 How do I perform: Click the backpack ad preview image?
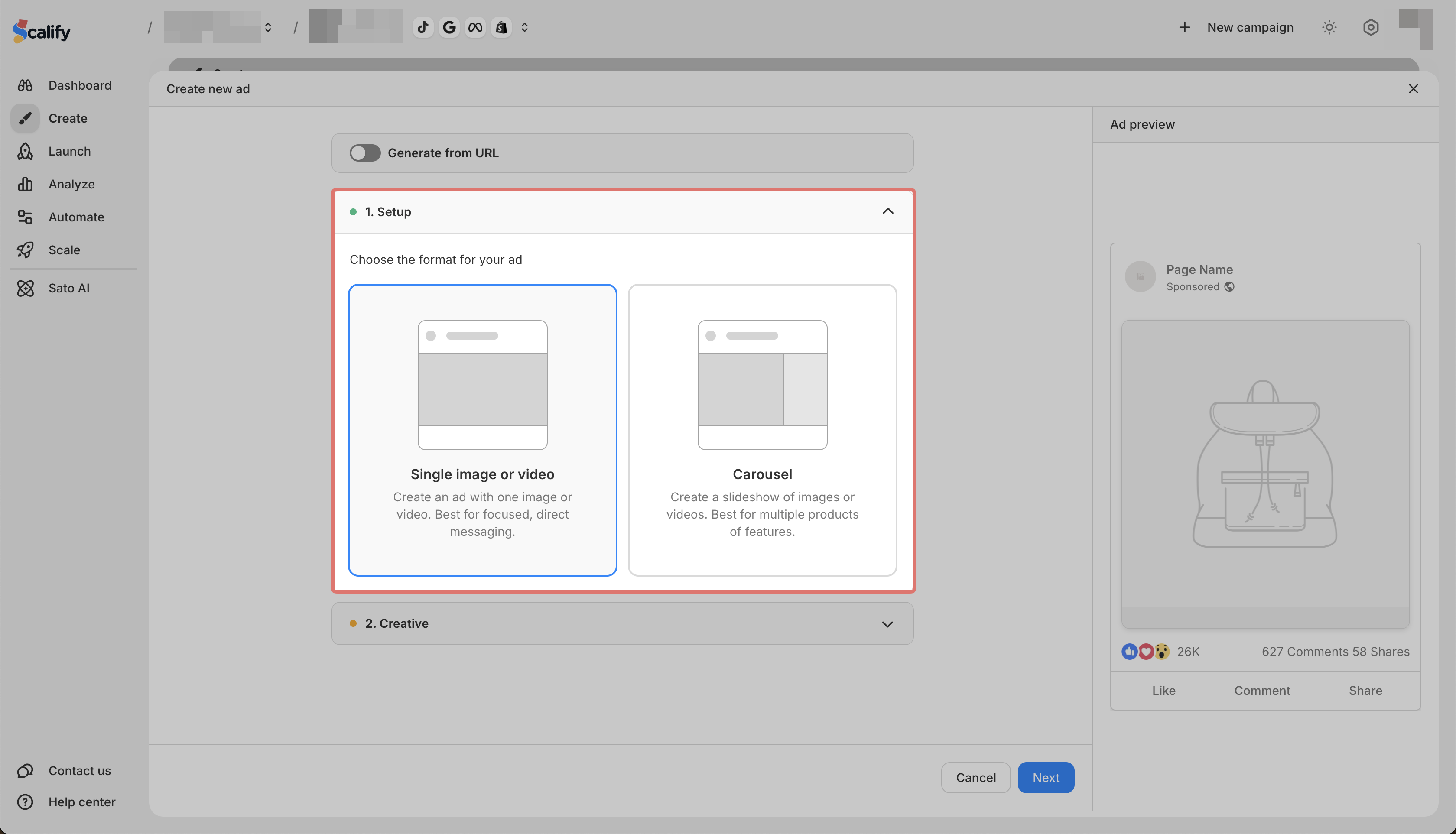[x=1265, y=464]
